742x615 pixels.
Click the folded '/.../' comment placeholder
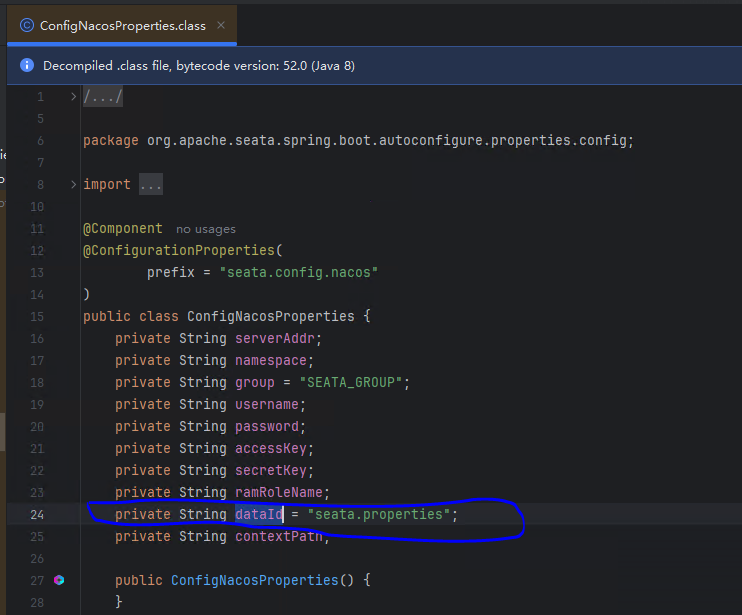103,97
